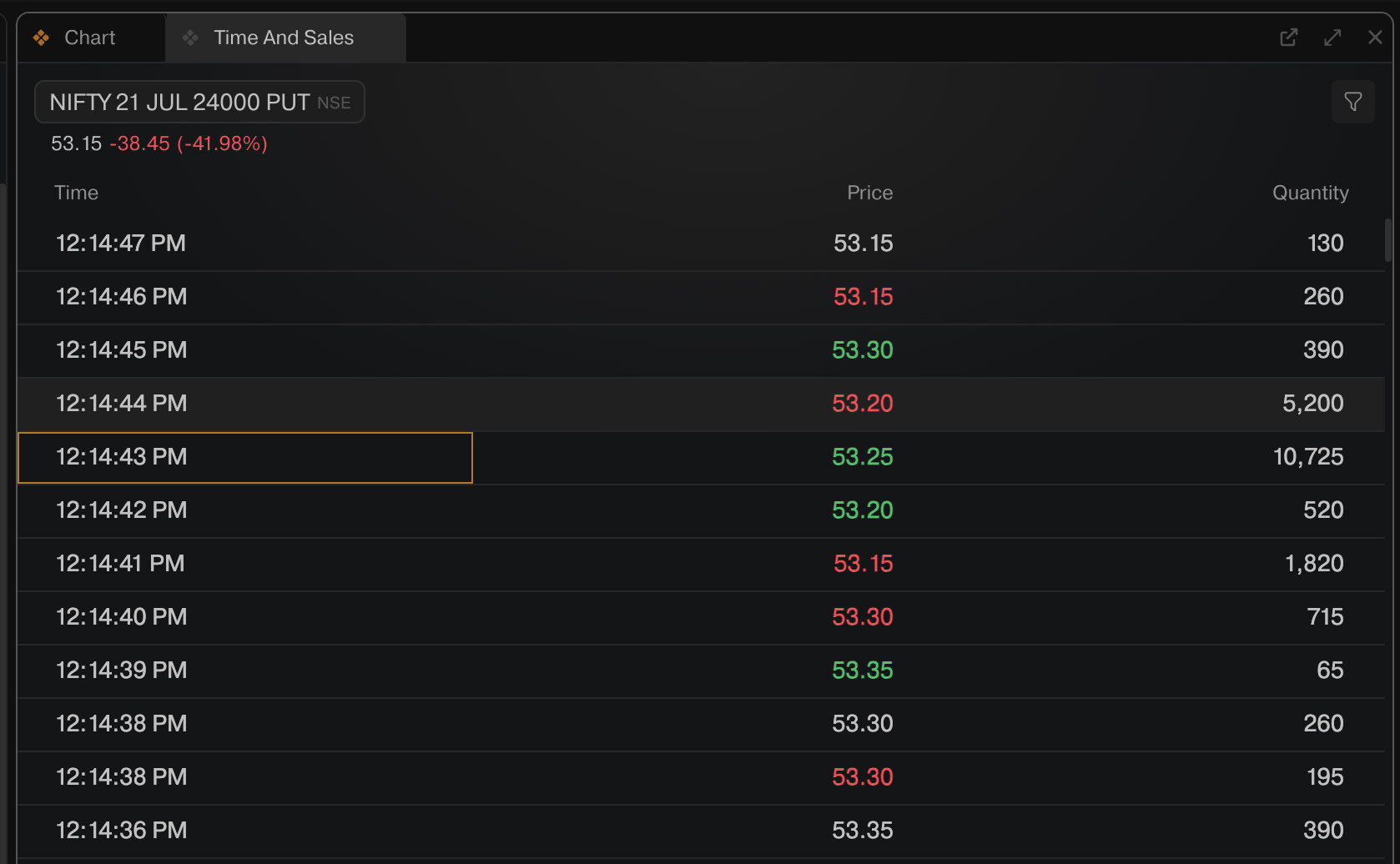Select the 12:14:43 PM trade row
This screenshot has width=1400, height=864.
701,457
